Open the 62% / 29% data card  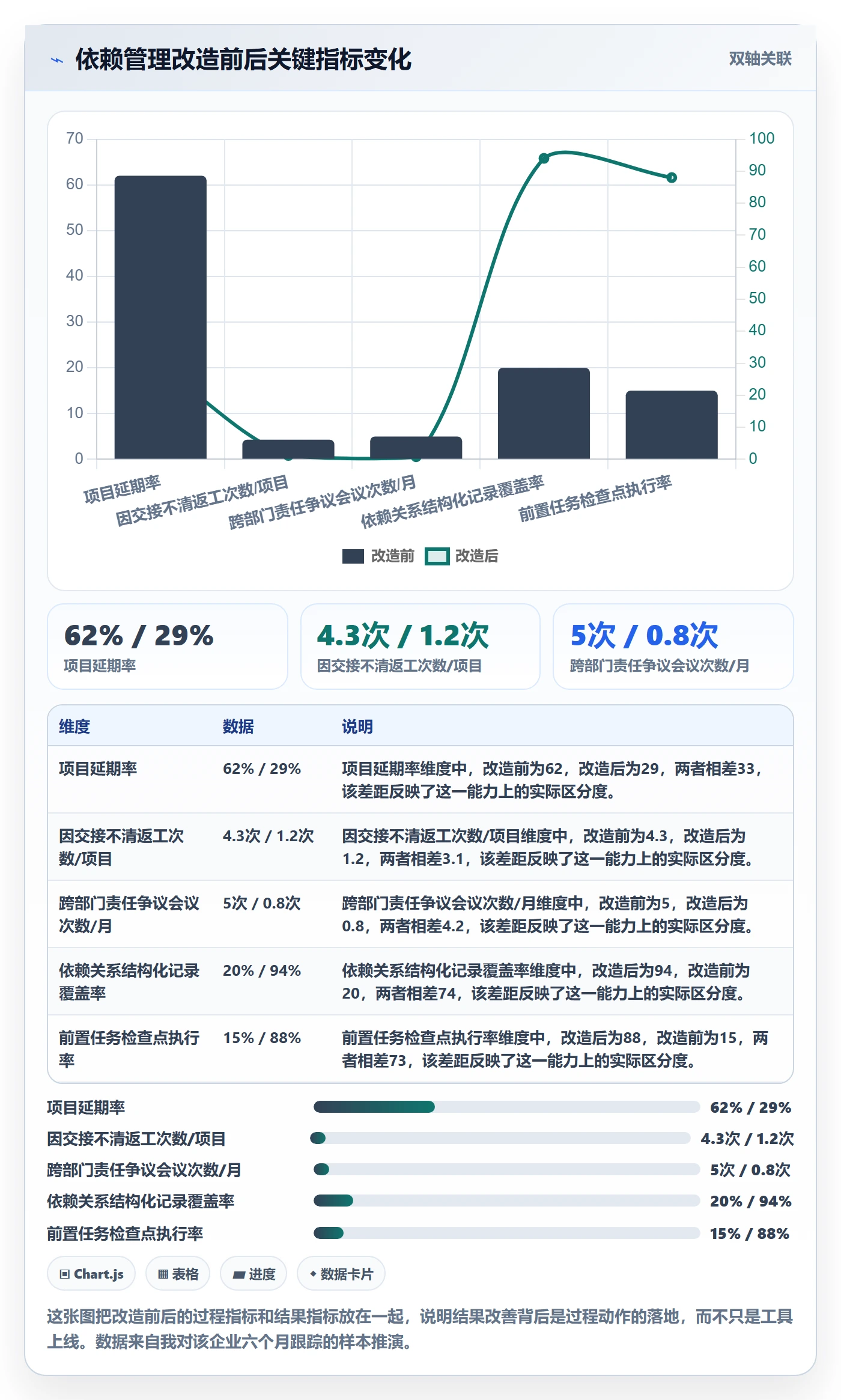(168, 647)
